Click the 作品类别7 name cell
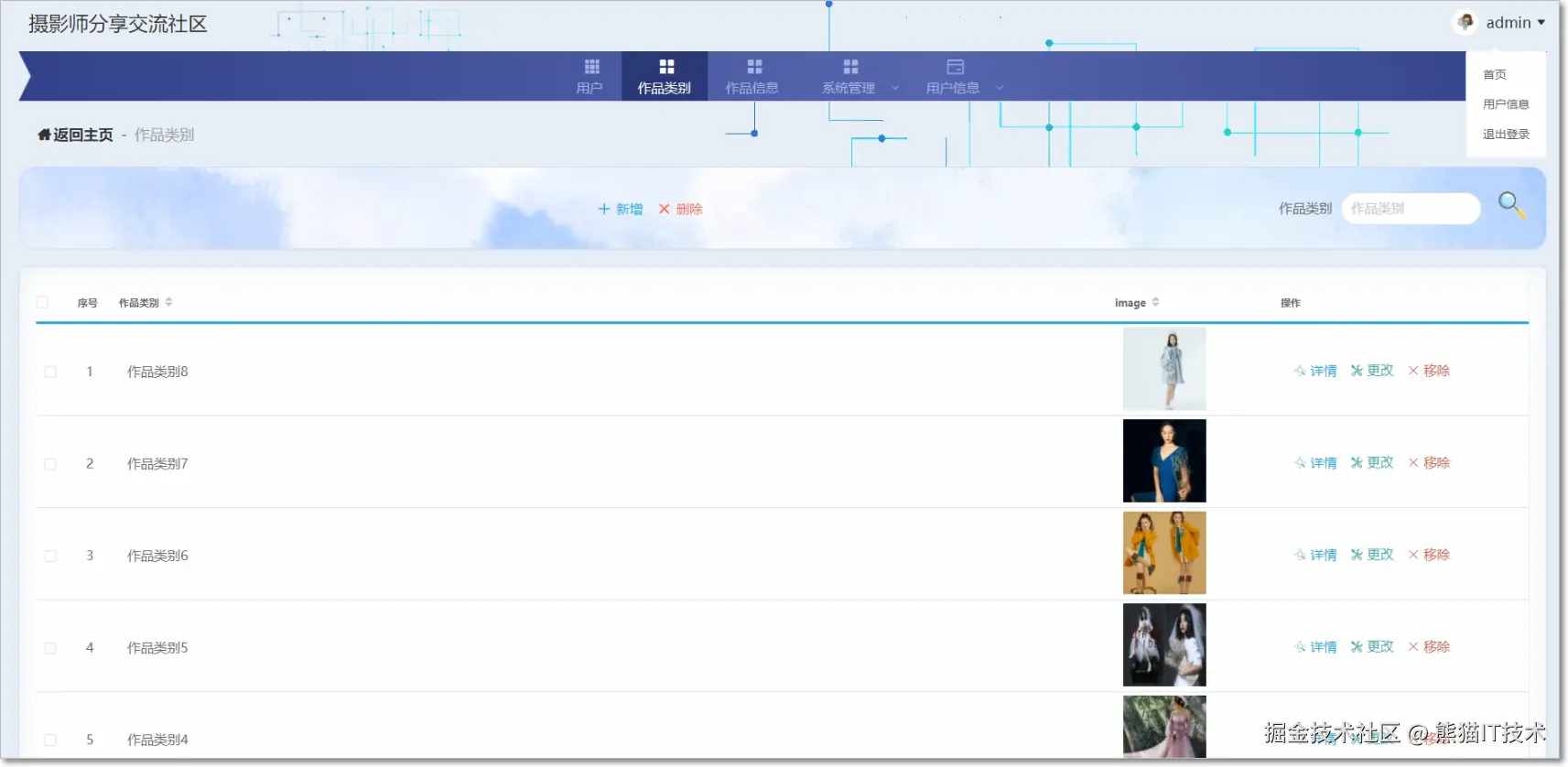 [157, 464]
